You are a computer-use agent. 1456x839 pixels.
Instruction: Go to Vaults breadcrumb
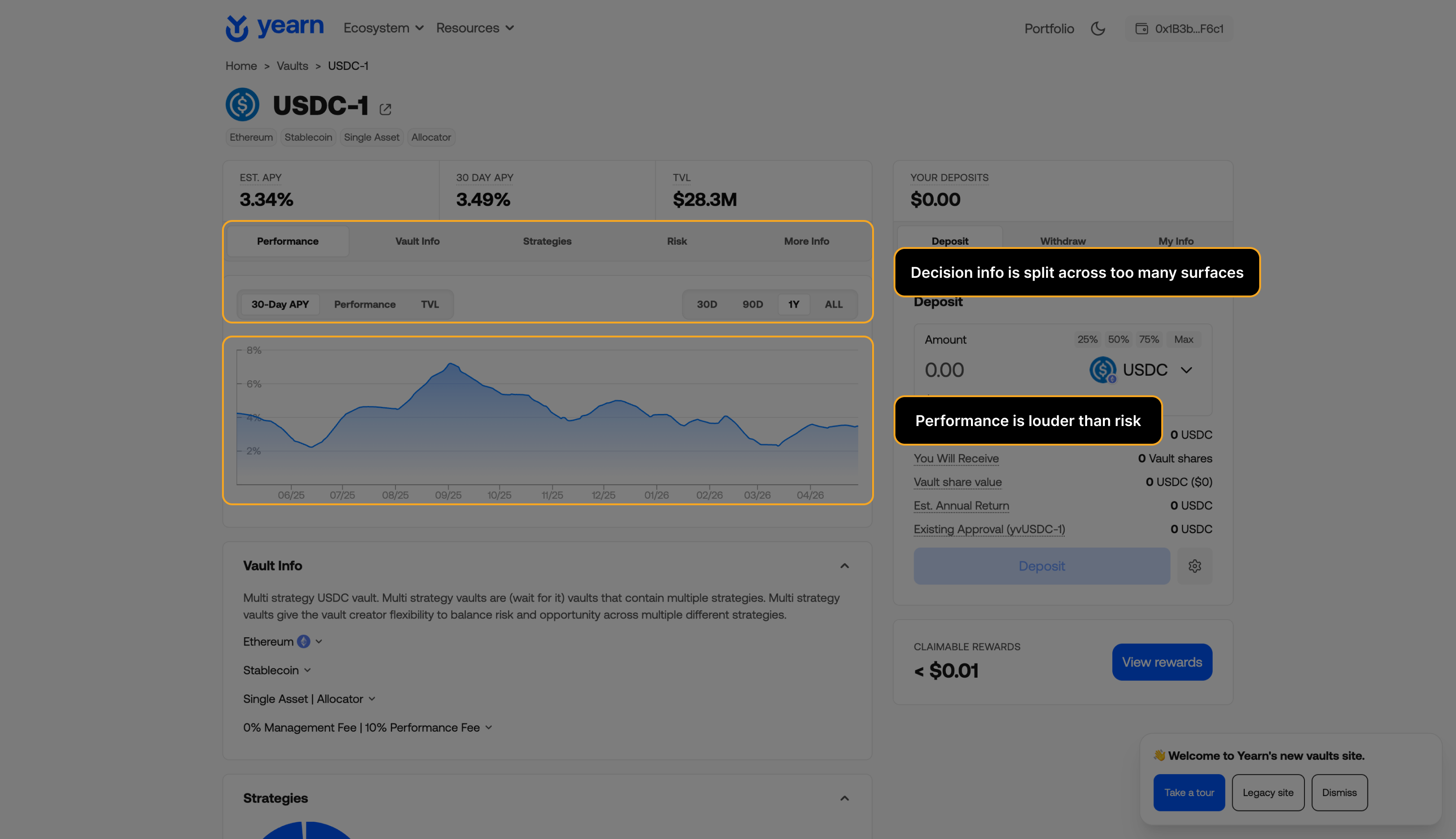pos(292,66)
